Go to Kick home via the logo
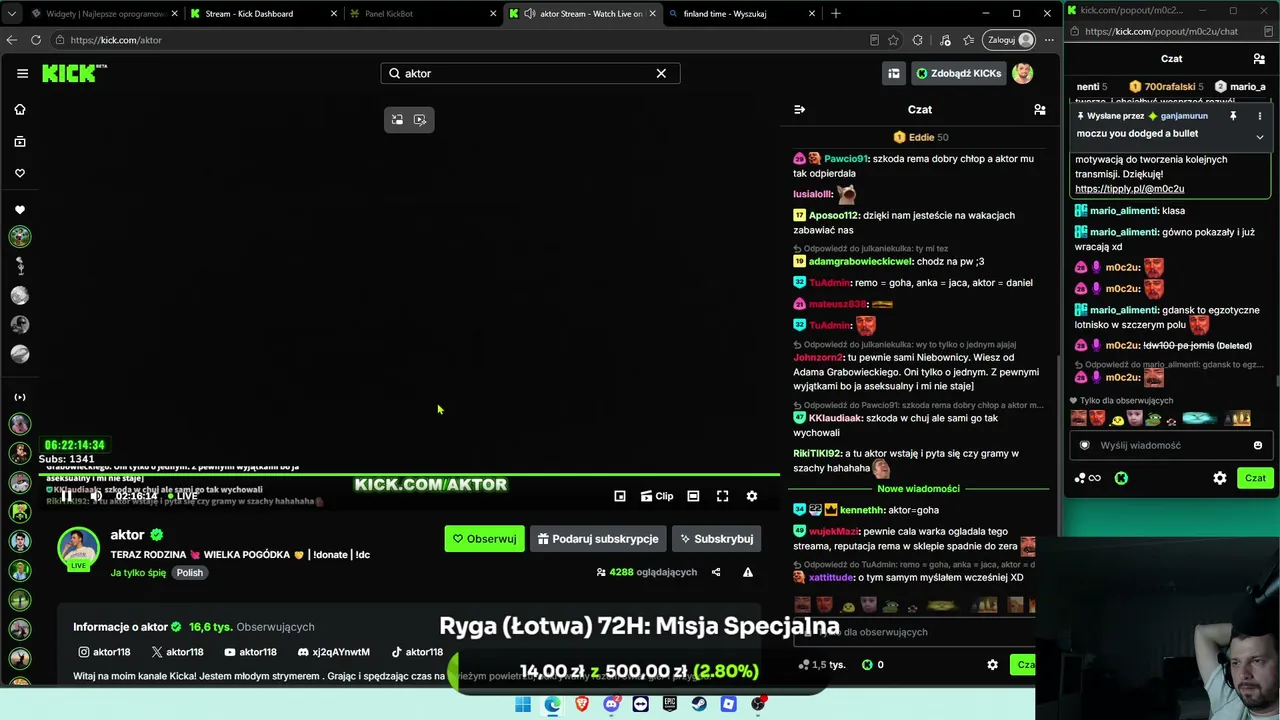 click(74, 73)
